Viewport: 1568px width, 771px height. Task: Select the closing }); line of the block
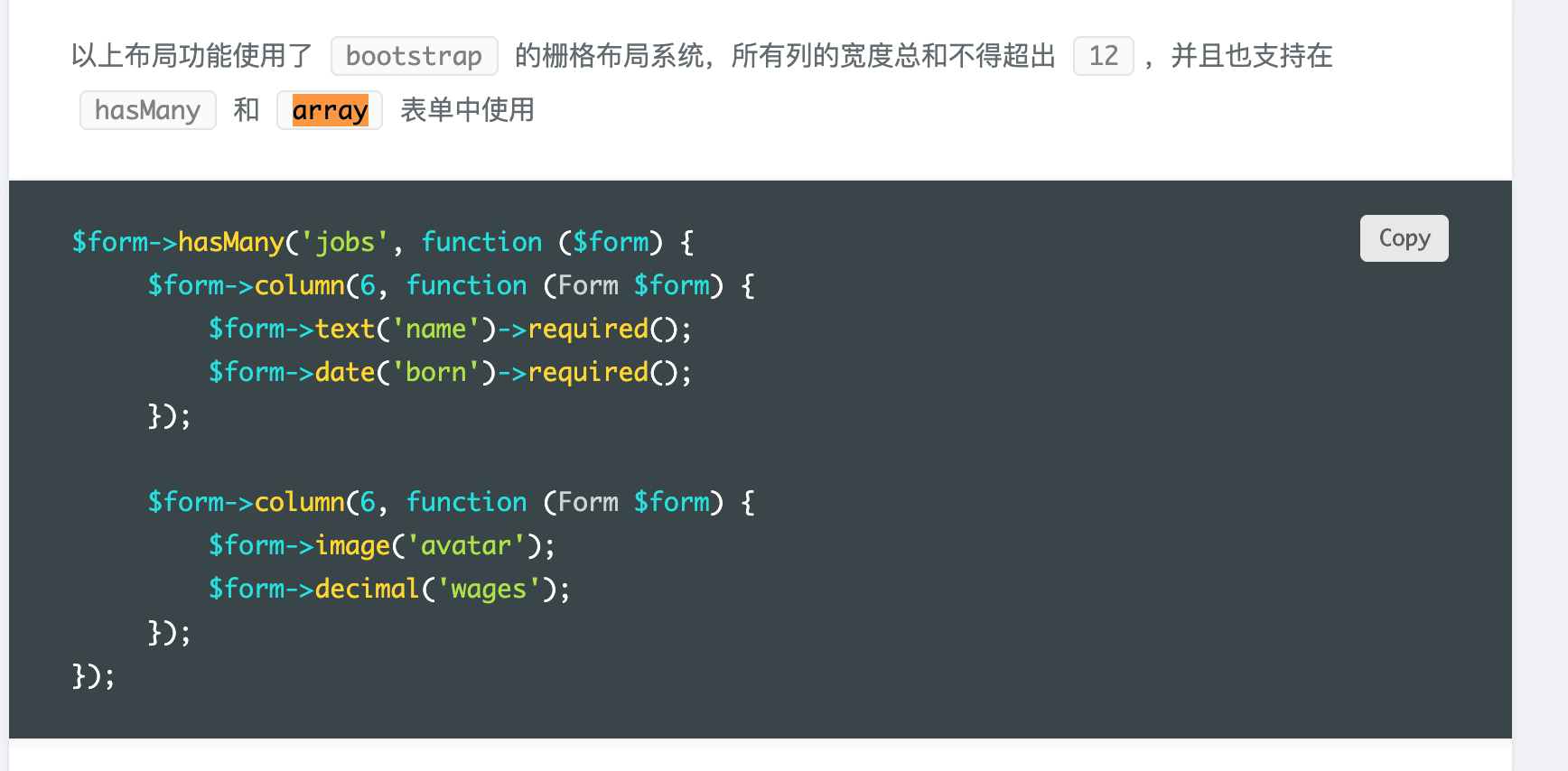(x=92, y=675)
